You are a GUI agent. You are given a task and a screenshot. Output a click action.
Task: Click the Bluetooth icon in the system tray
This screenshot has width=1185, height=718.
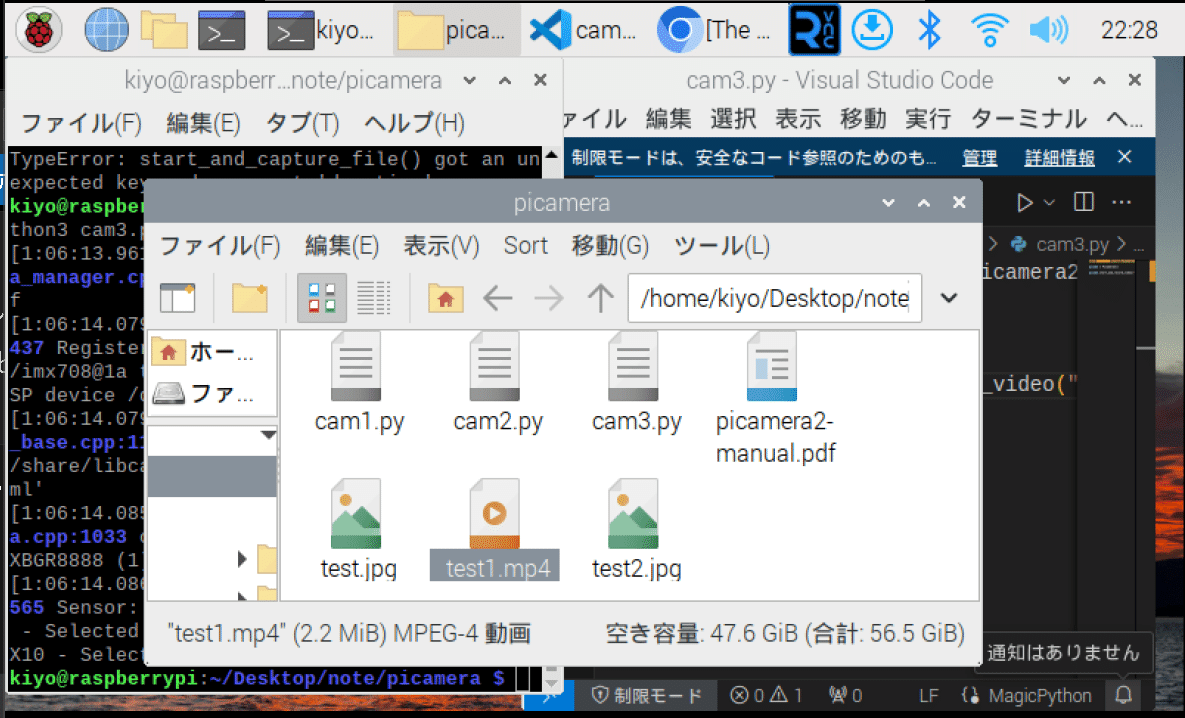click(928, 29)
